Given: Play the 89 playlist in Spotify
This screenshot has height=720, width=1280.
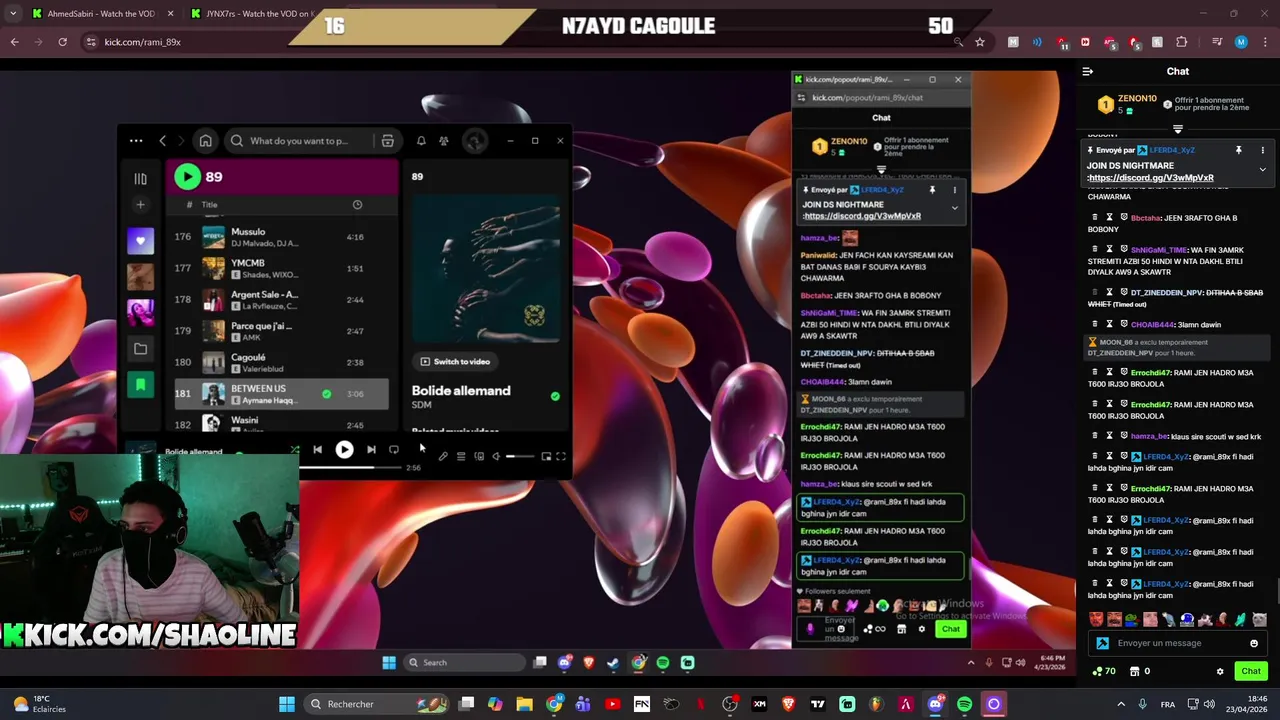Looking at the screenshot, I should pyautogui.click(x=187, y=177).
